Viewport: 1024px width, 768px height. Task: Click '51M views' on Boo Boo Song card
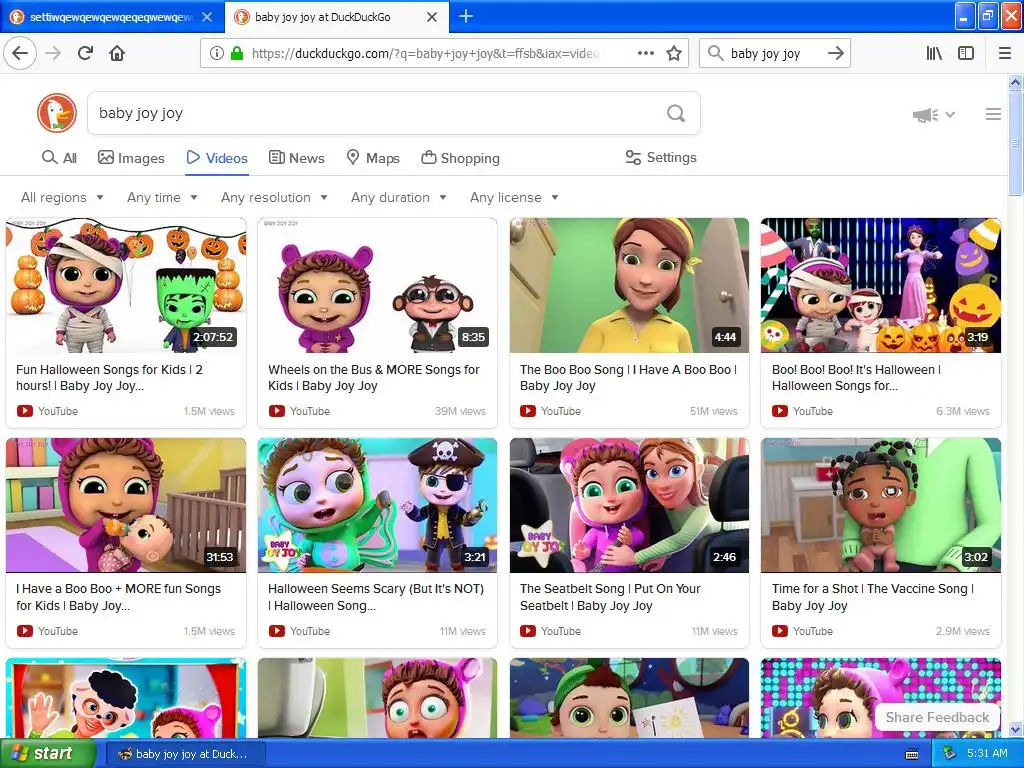[714, 411]
